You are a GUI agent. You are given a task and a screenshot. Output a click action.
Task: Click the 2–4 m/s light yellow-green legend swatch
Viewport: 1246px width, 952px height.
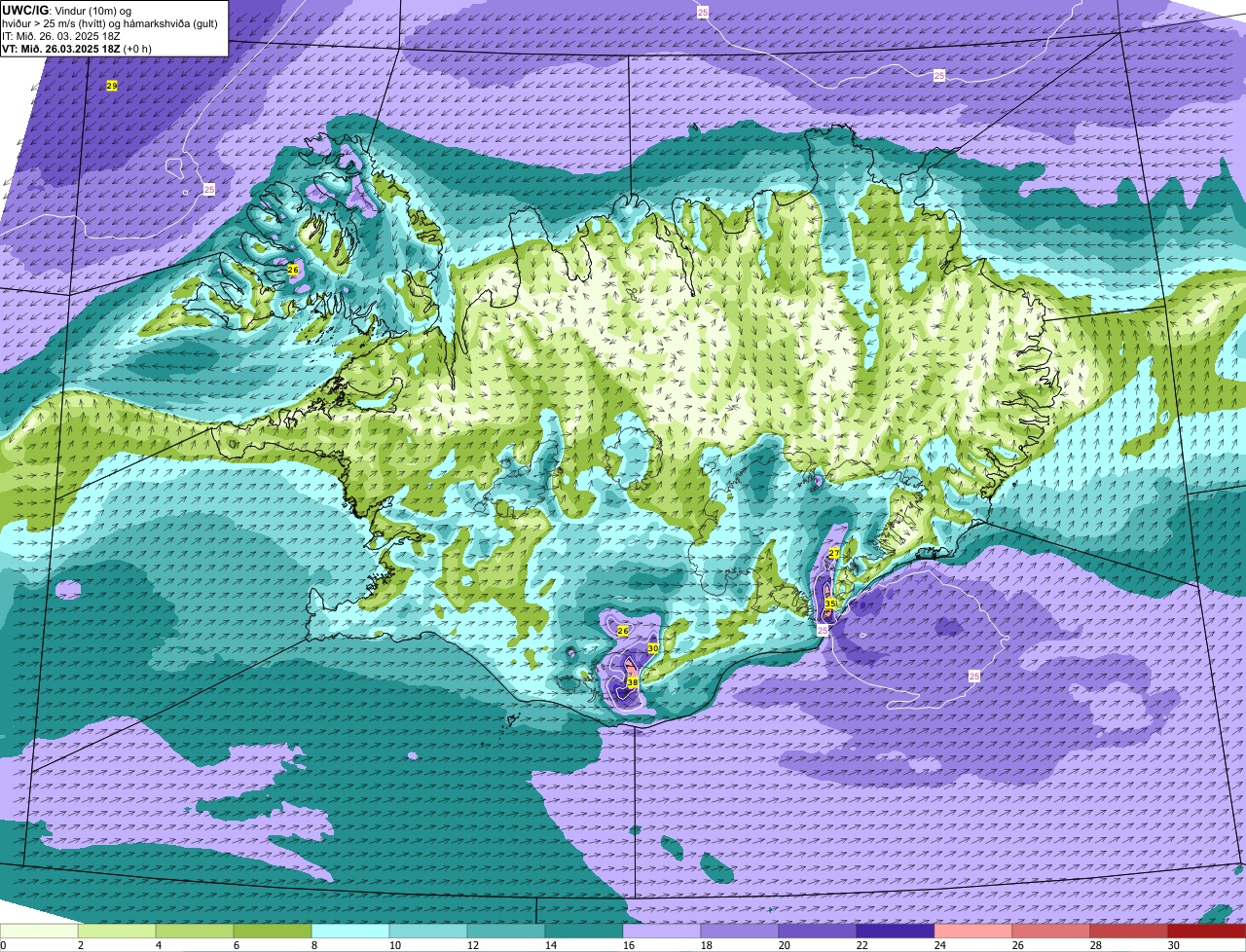[117, 931]
